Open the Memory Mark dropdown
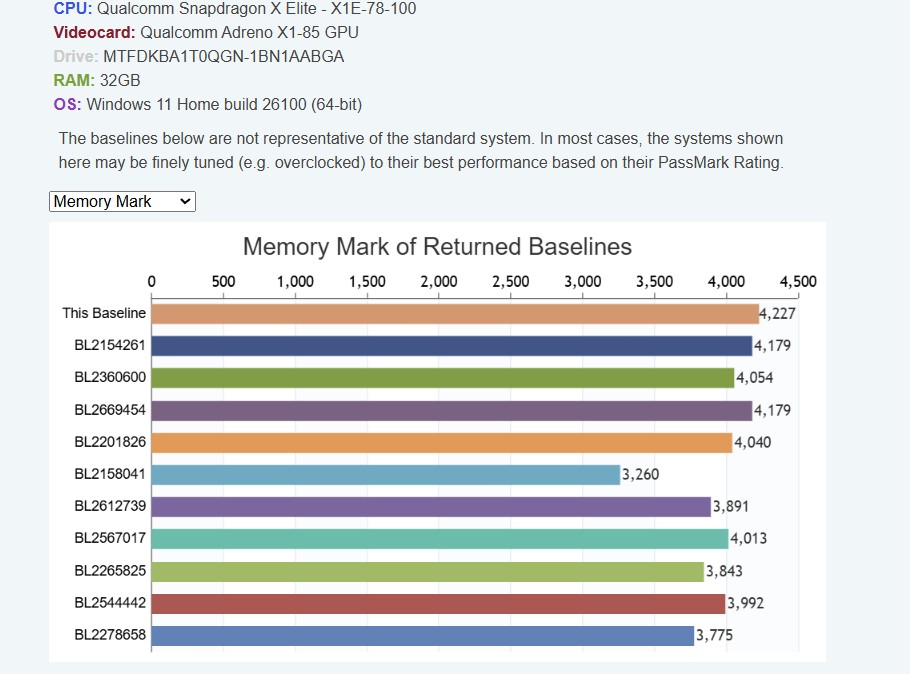This screenshot has width=910, height=674. pyautogui.click(x=122, y=202)
